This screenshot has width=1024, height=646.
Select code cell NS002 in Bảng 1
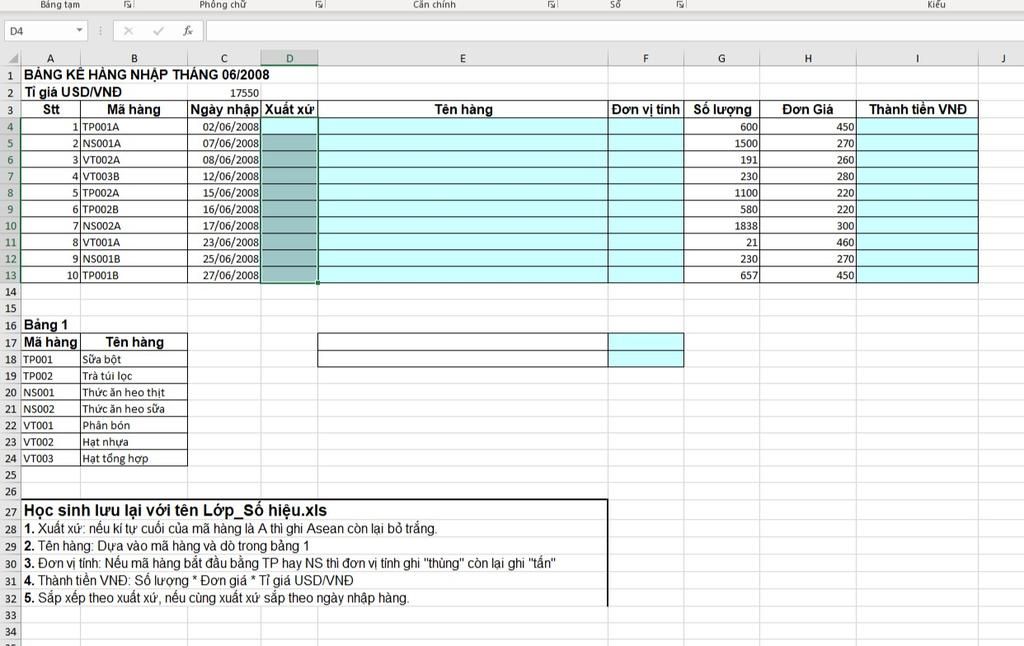coord(50,409)
